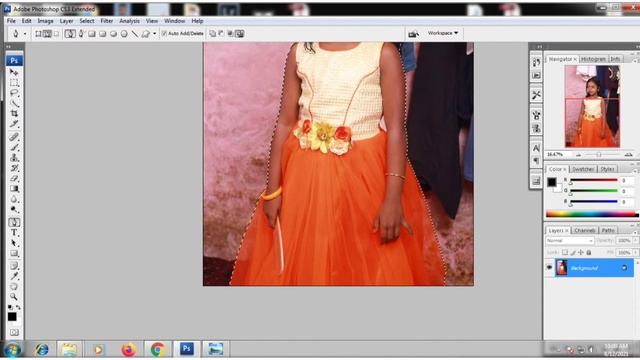The height and width of the screenshot is (360, 640).
Task: Toggle the Paths mode button
Action: coord(47,34)
